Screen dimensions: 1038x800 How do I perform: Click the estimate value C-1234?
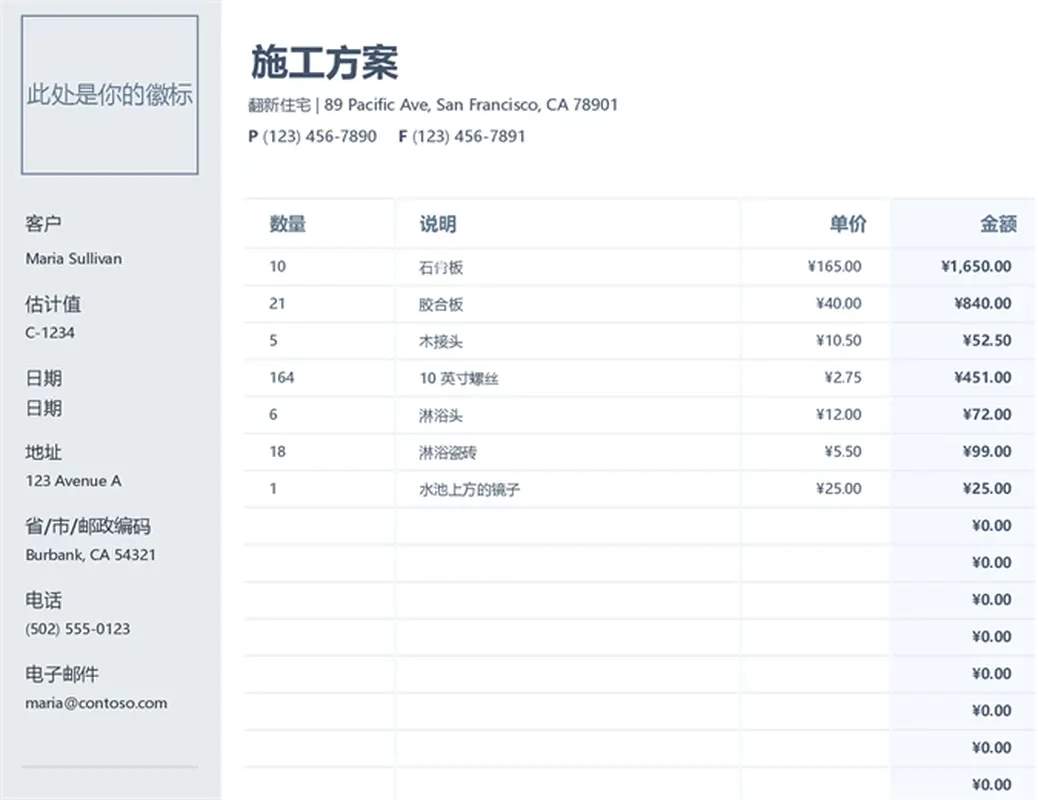[51, 332]
